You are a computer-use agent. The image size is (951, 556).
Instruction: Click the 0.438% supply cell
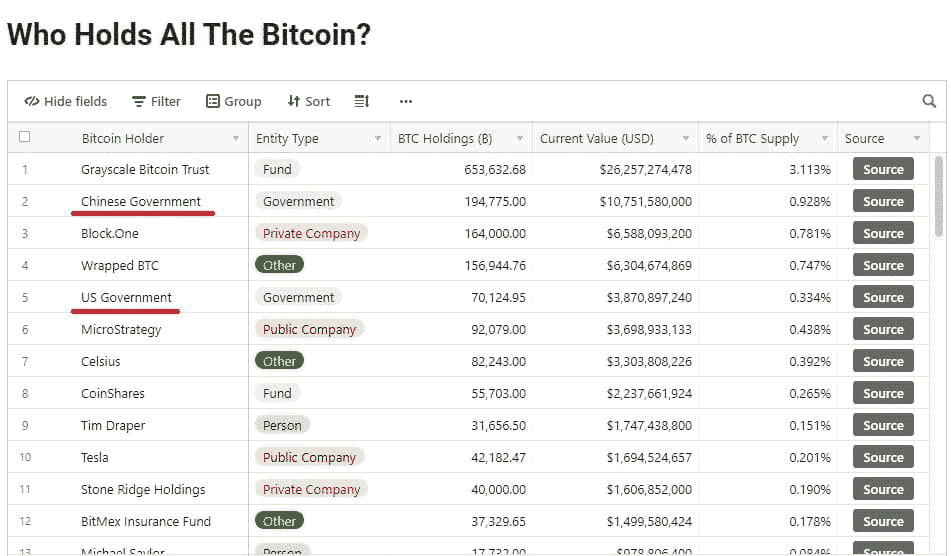tap(768, 329)
